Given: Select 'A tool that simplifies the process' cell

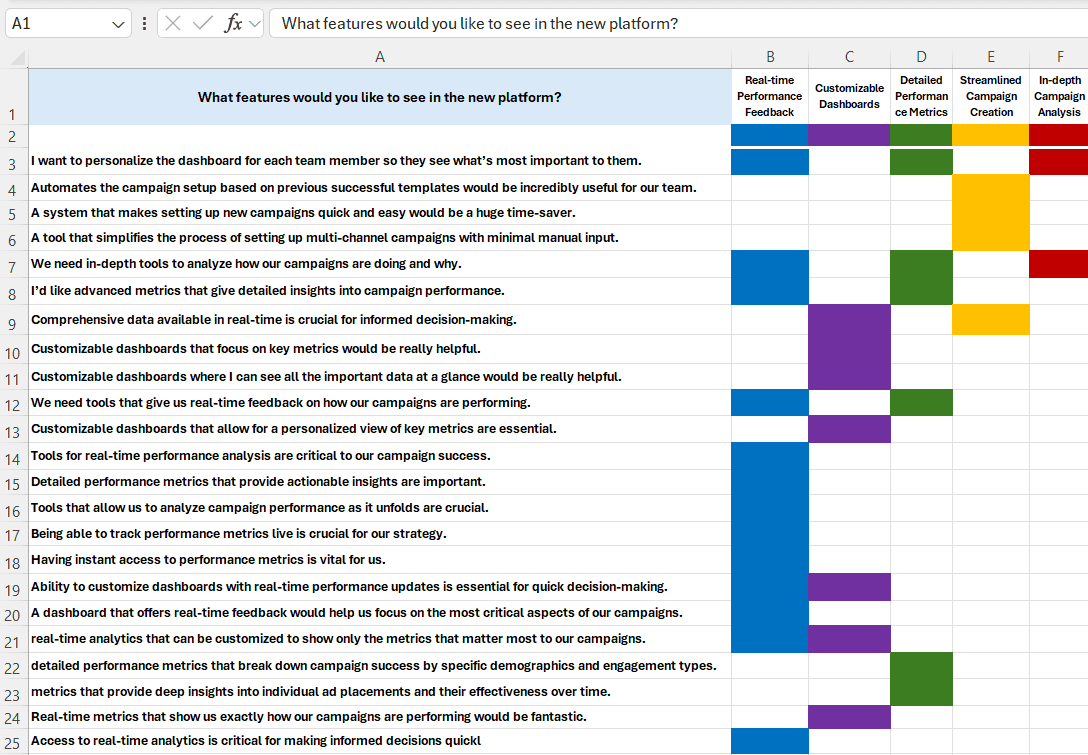Looking at the screenshot, I should point(380,237).
